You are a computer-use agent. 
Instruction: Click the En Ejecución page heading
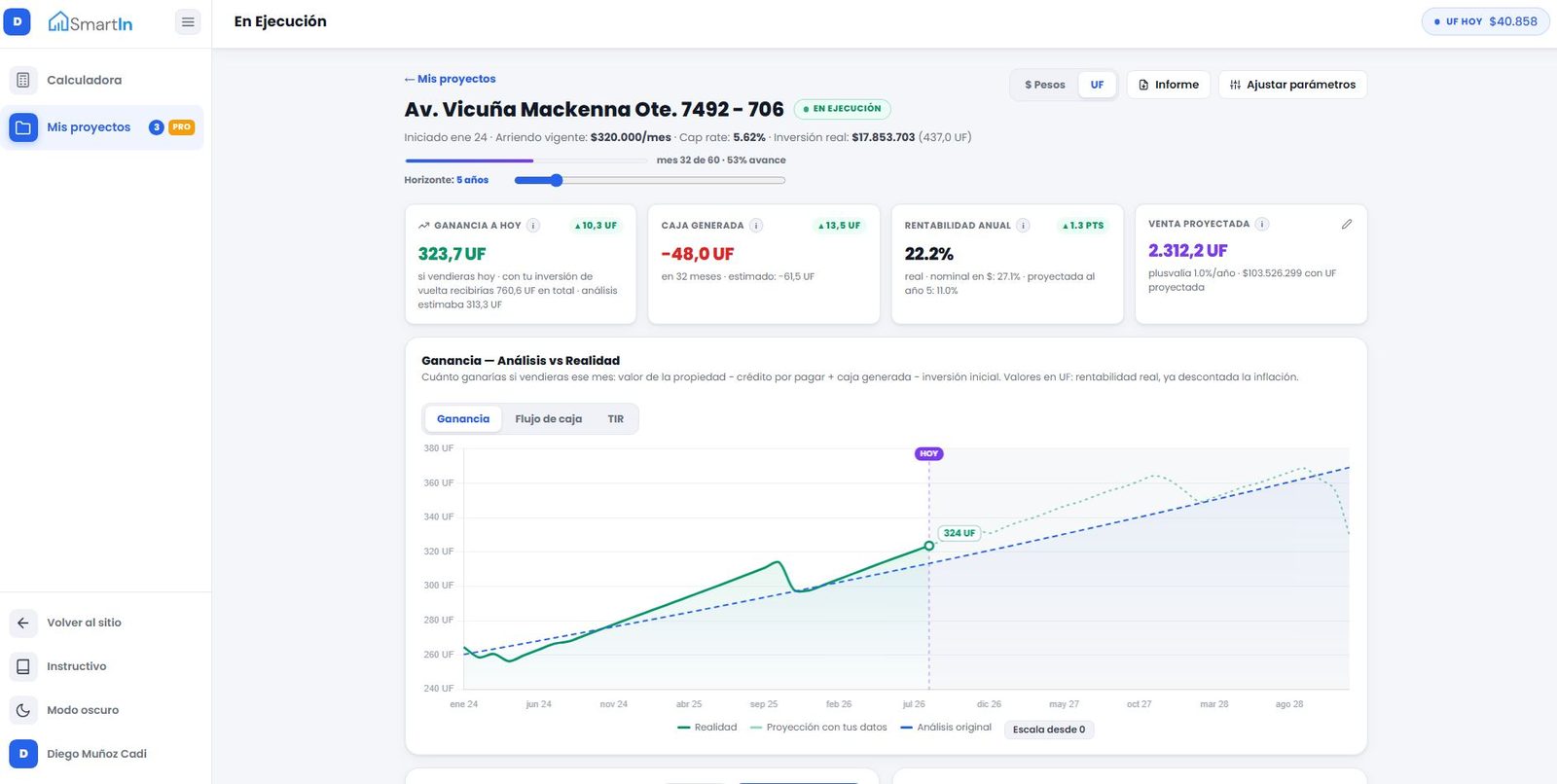pyautogui.click(x=280, y=21)
